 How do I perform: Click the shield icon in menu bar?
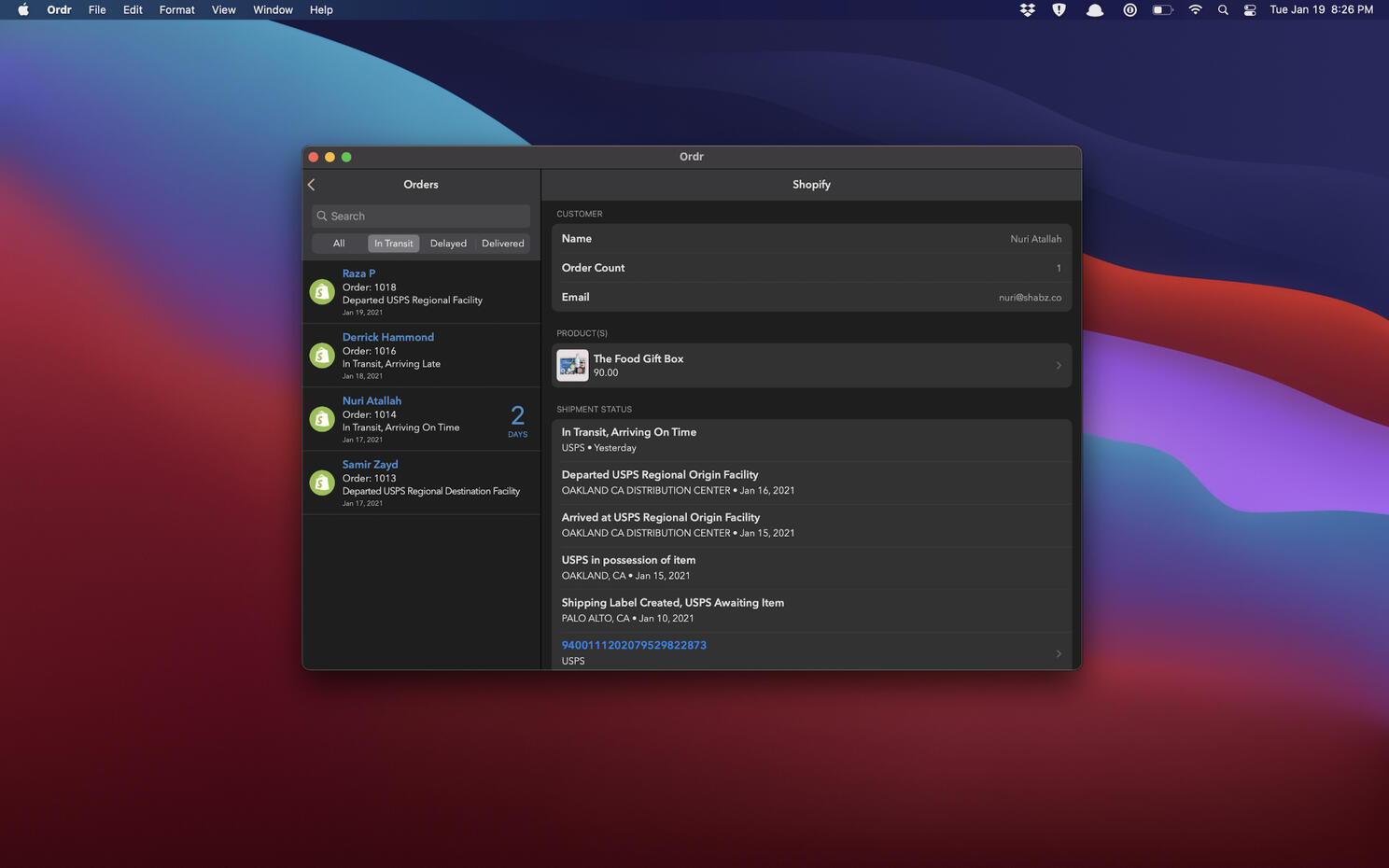tap(1059, 9)
